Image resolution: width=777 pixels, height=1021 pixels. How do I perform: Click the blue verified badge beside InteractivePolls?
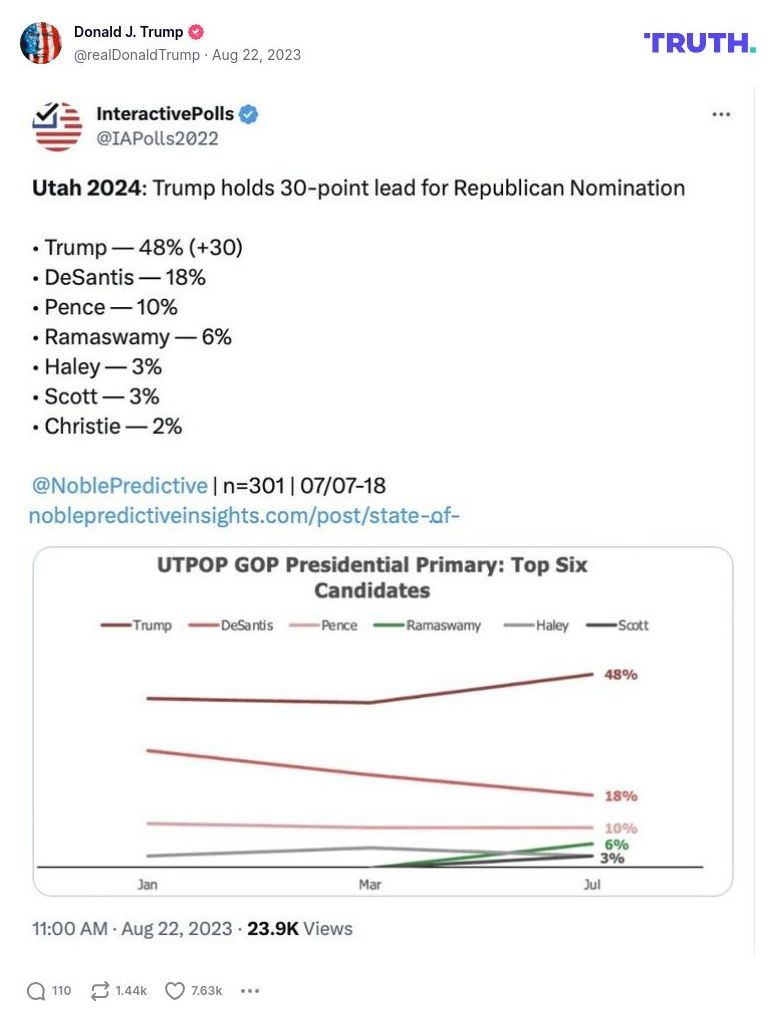click(x=247, y=114)
